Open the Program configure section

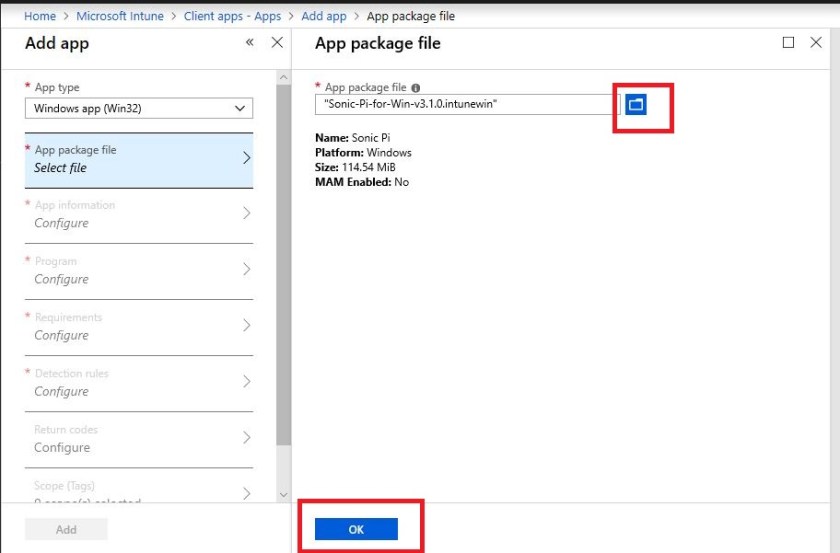[139, 270]
